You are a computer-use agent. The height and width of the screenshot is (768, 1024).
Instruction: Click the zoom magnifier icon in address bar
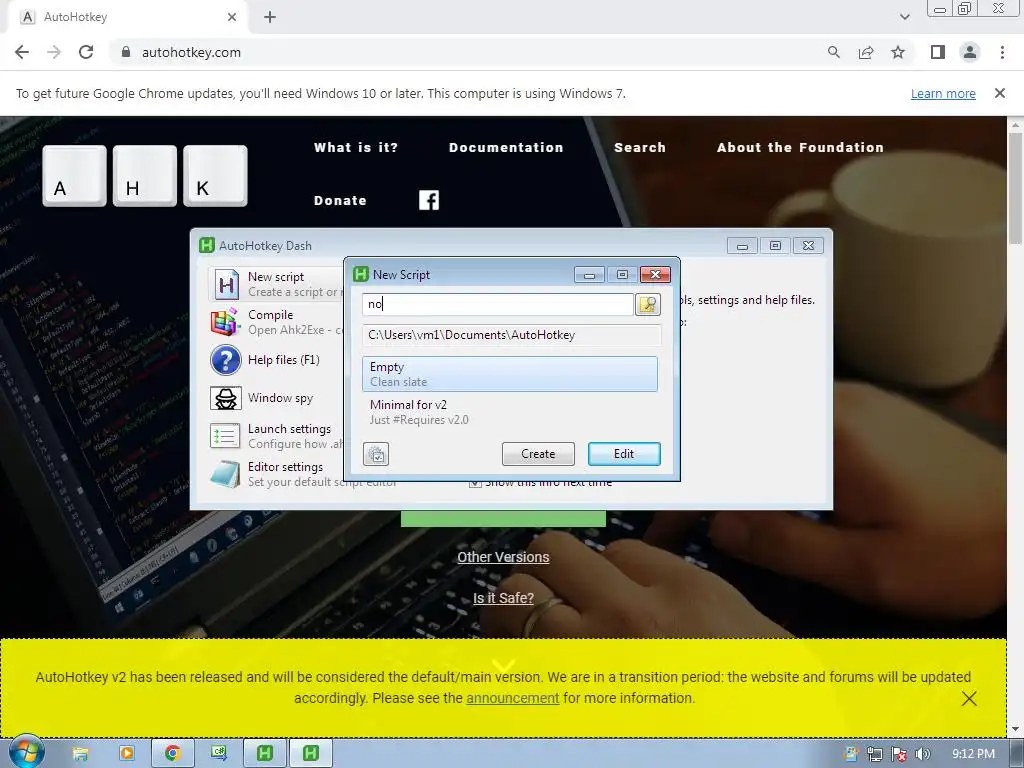coord(834,52)
